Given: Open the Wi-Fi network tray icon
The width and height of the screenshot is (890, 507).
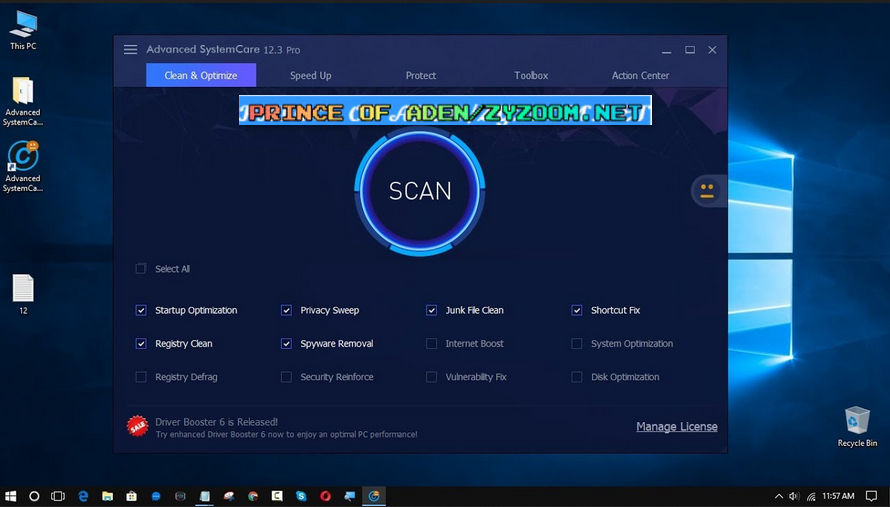Looking at the screenshot, I should click(811, 496).
